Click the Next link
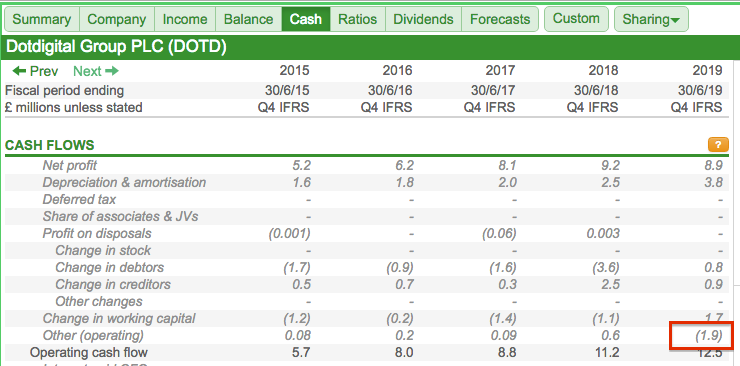The image size is (740, 366). tap(96, 71)
